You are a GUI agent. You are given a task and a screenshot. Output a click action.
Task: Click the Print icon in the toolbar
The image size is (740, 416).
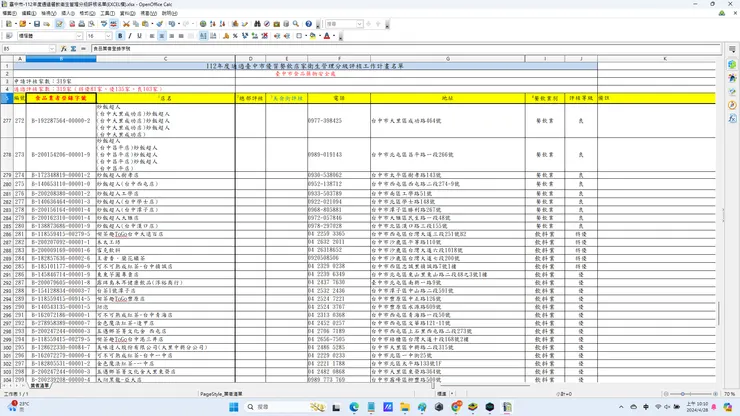tap(82, 24)
